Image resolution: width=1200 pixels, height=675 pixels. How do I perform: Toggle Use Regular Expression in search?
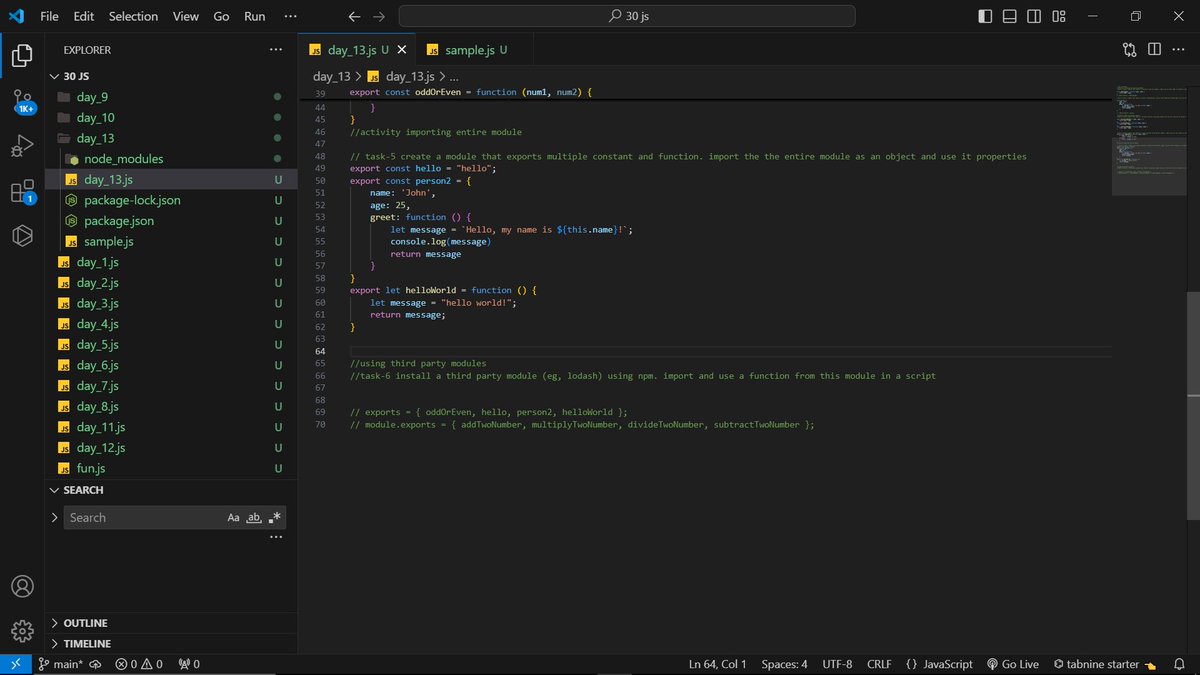point(274,517)
